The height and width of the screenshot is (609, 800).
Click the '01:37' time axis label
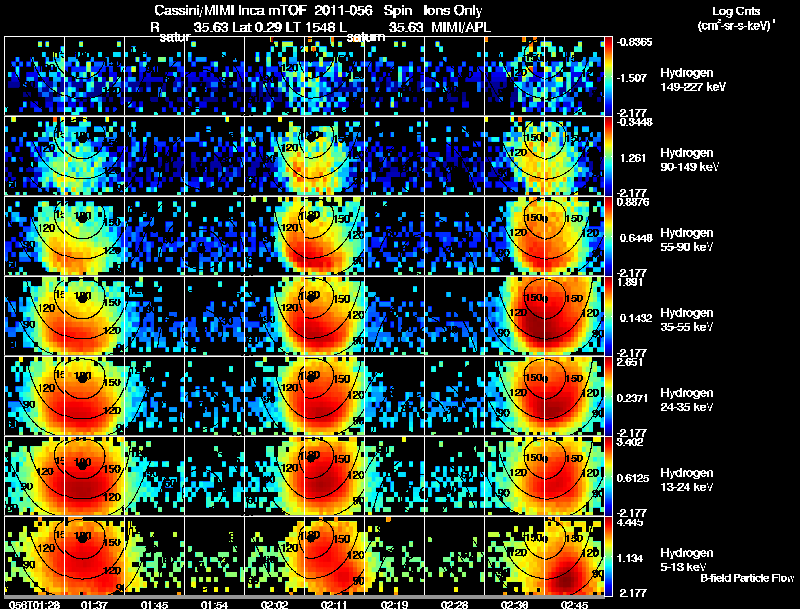pos(94,605)
